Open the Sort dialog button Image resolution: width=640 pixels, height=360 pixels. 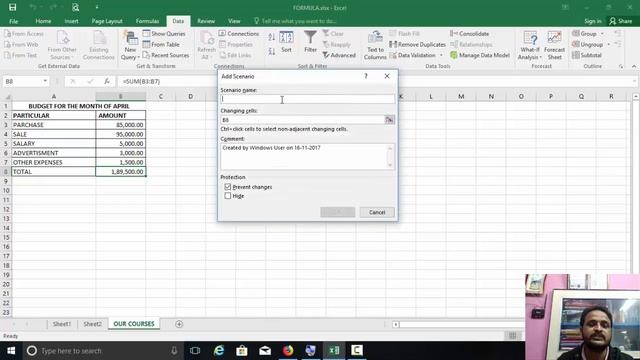287,42
